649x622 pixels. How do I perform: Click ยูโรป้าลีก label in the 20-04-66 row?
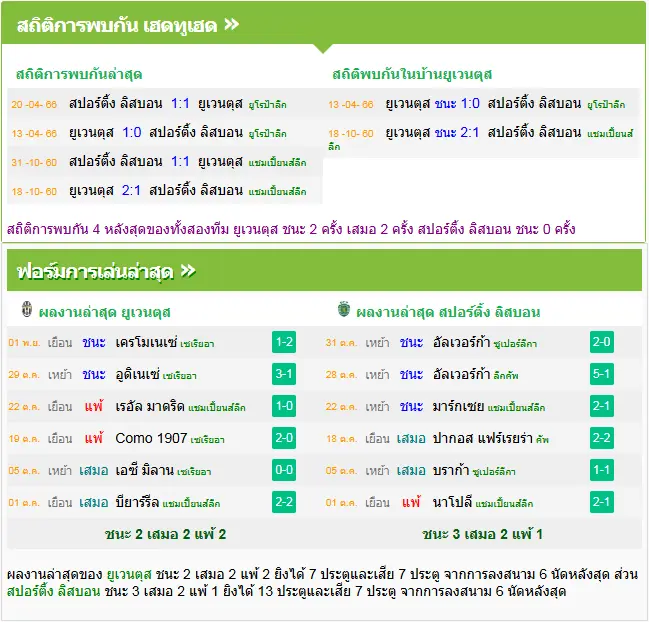point(267,105)
